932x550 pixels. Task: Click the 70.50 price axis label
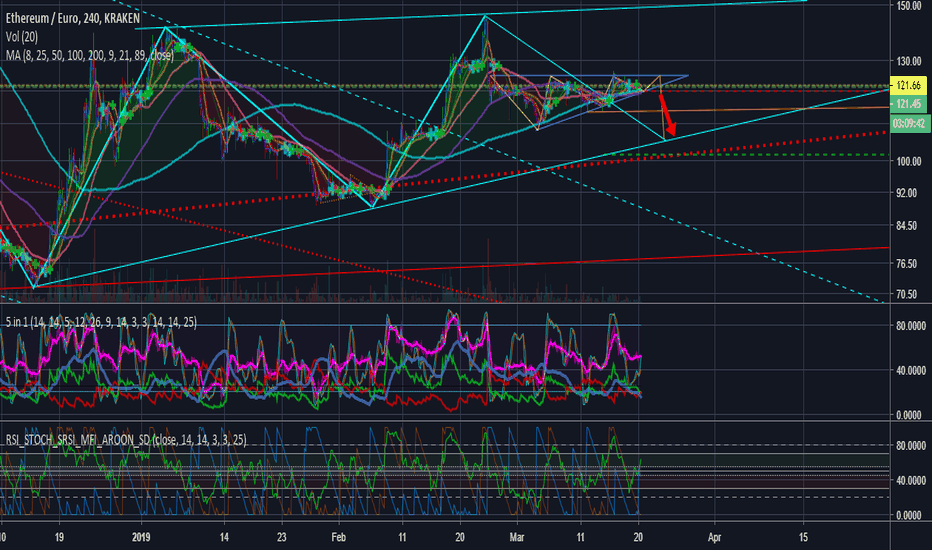click(906, 294)
